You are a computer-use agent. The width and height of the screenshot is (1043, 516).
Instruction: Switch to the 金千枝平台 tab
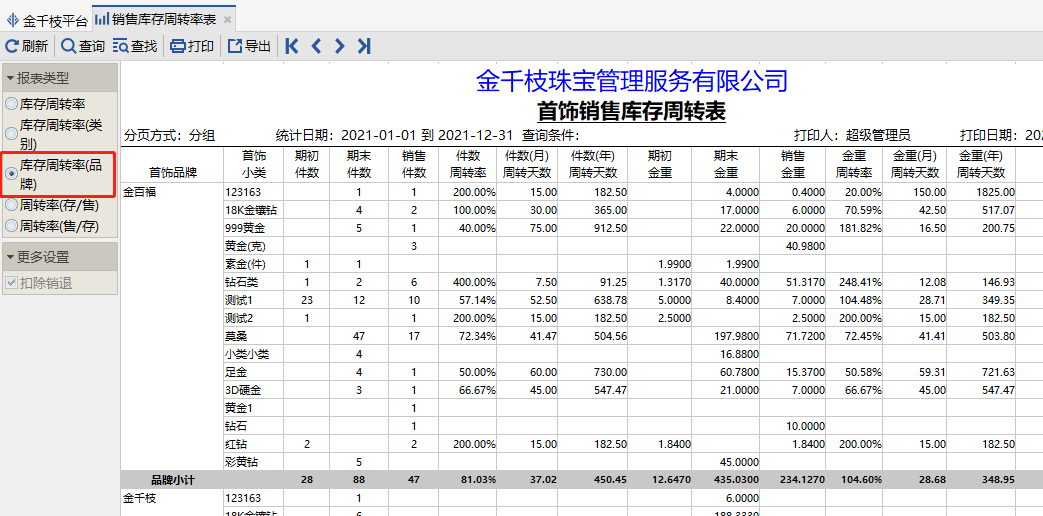coord(47,21)
